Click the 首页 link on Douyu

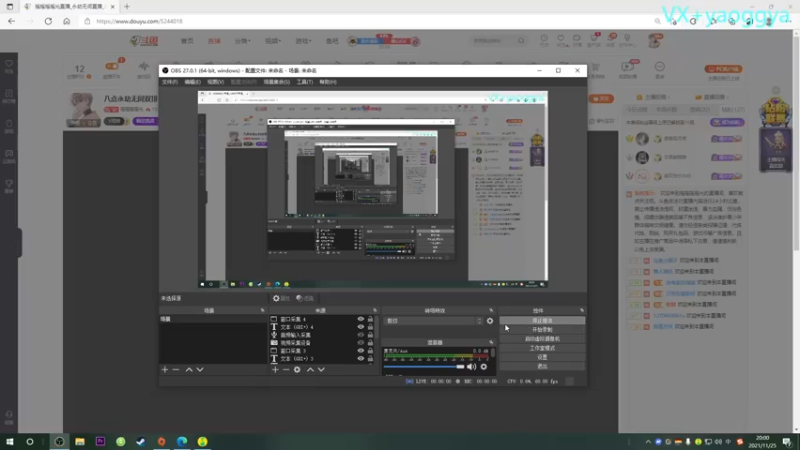coord(187,41)
